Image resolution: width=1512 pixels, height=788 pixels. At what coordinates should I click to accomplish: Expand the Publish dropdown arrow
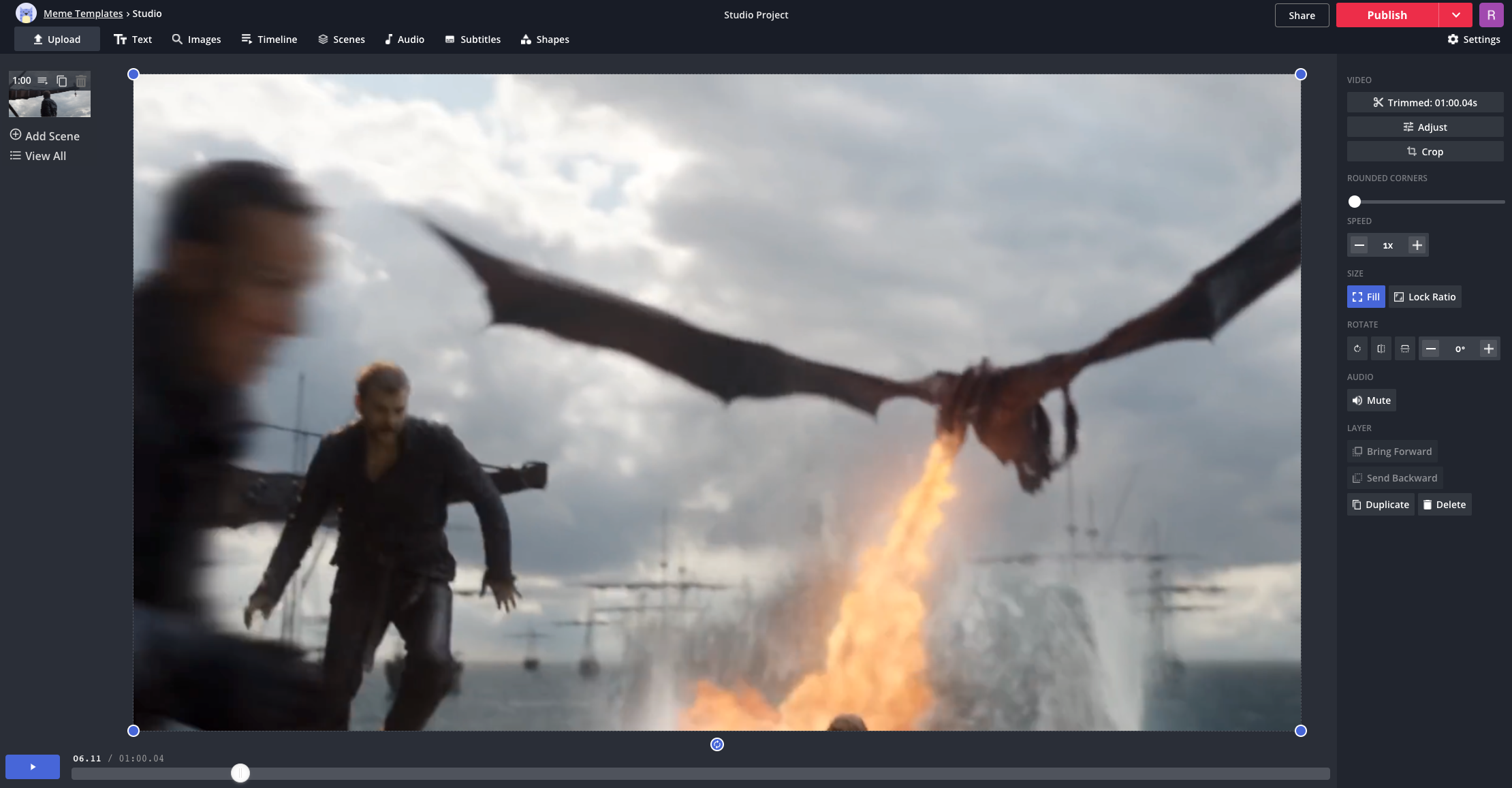click(1455, 15)
